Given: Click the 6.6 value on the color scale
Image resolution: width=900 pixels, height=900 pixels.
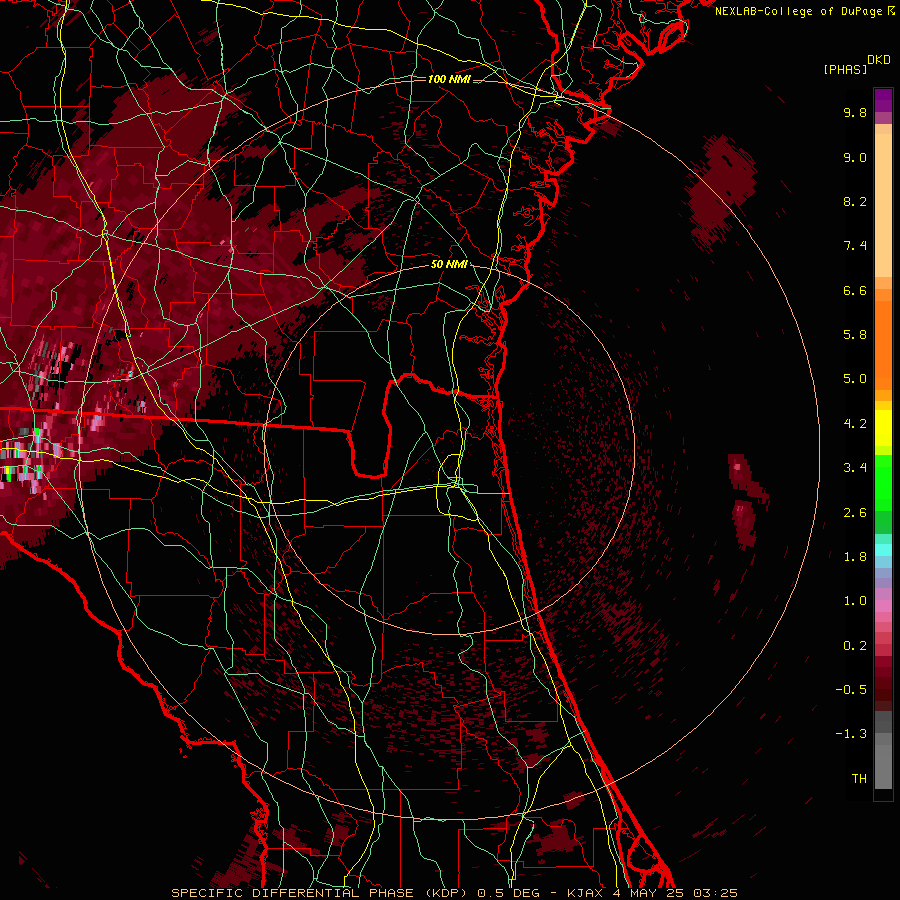Looking at the screenshot, I should [x=855, y=290].
